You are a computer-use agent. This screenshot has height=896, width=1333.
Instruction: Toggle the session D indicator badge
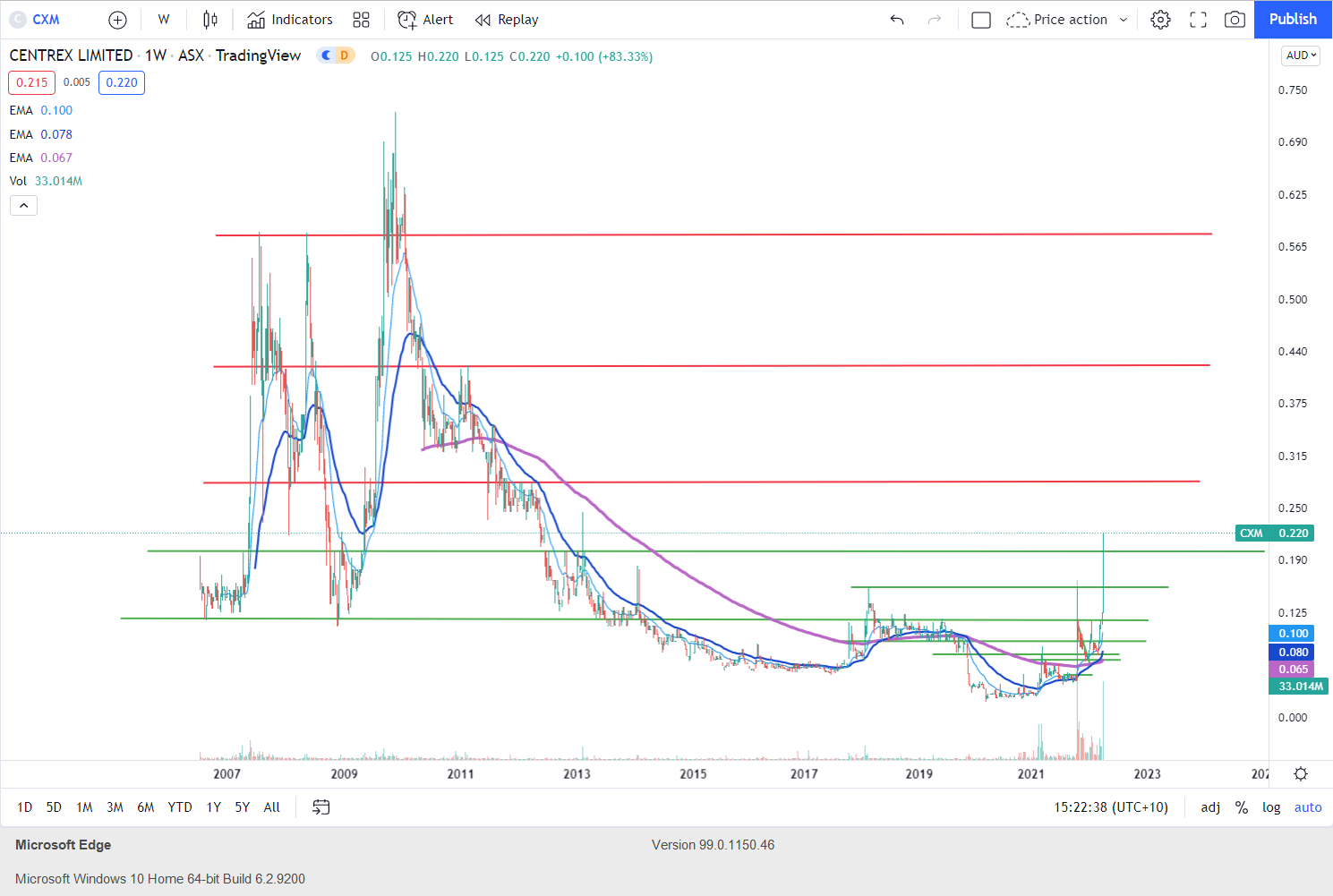[344, 55]
